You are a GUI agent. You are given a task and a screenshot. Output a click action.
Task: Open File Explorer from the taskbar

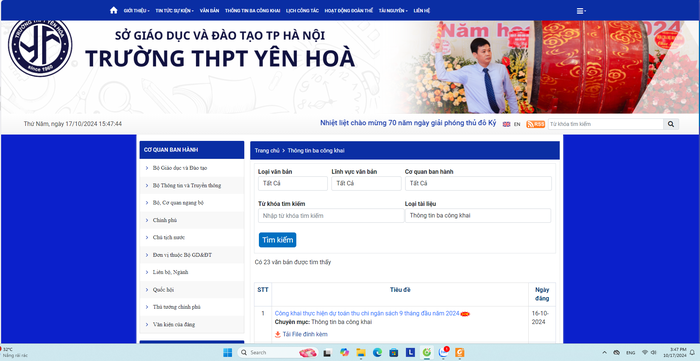(361, 353)
